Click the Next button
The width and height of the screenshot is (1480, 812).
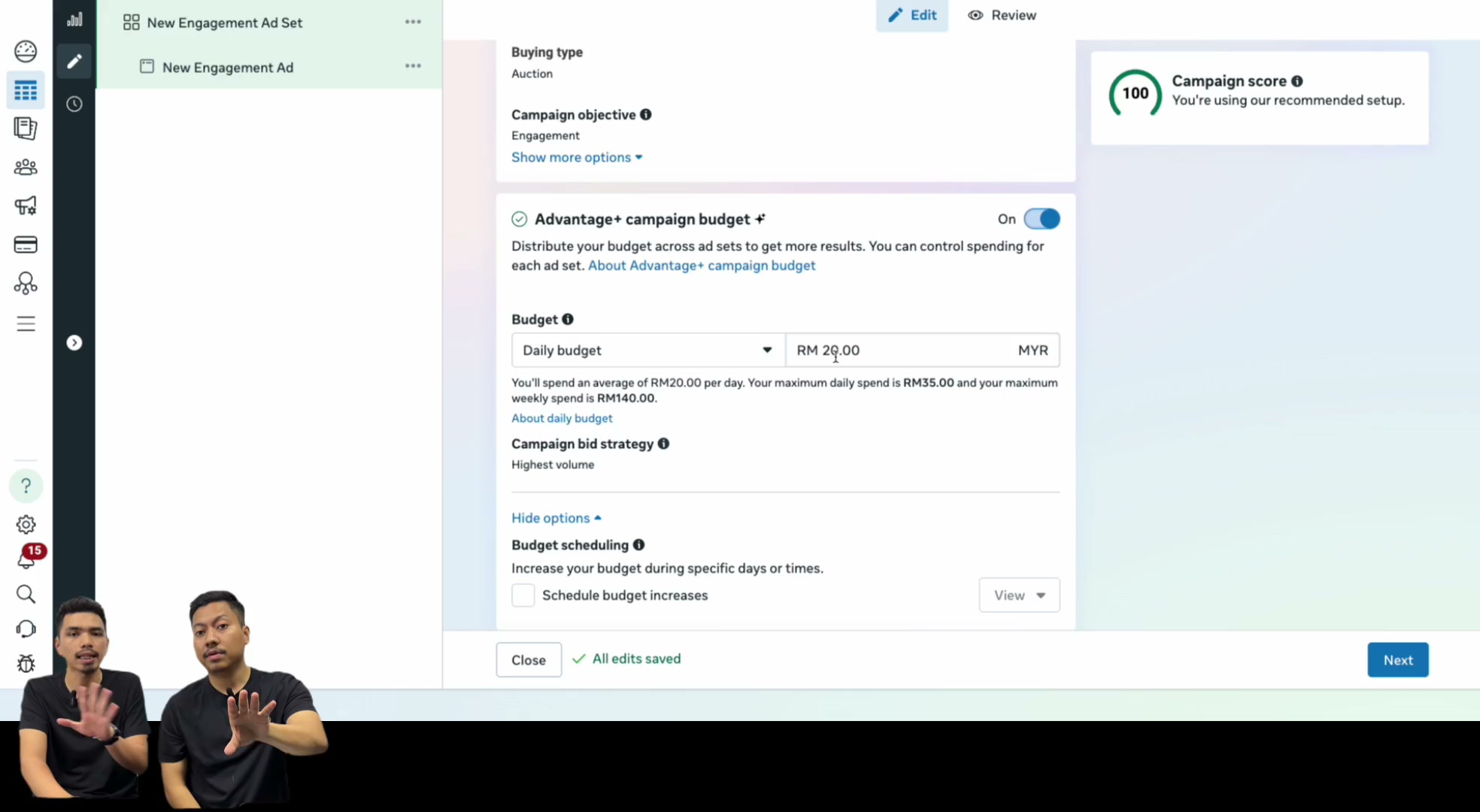(x=1397, y=660)
